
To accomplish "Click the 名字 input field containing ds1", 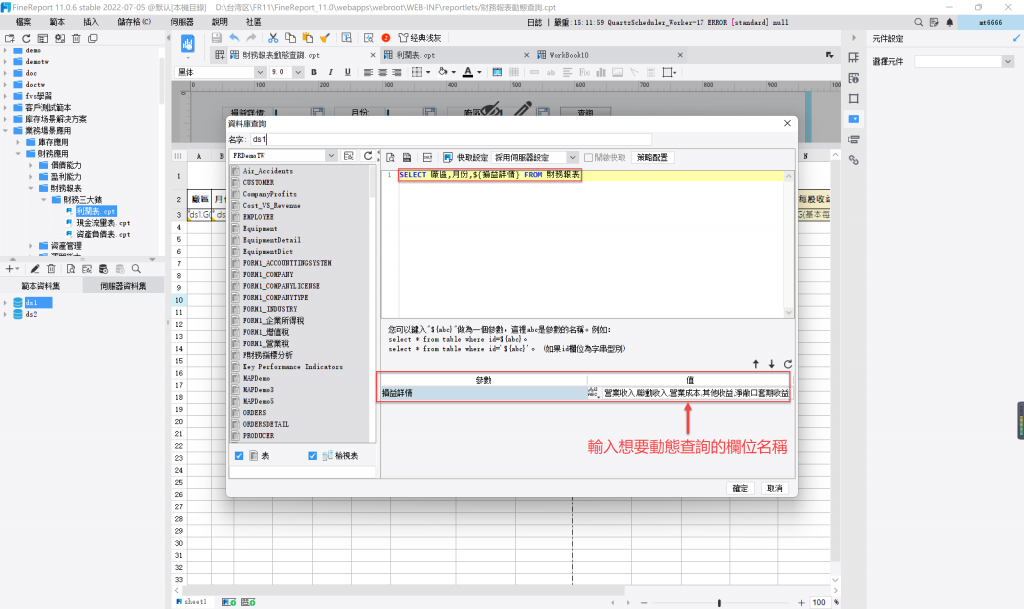I will [x=451, y=139].
